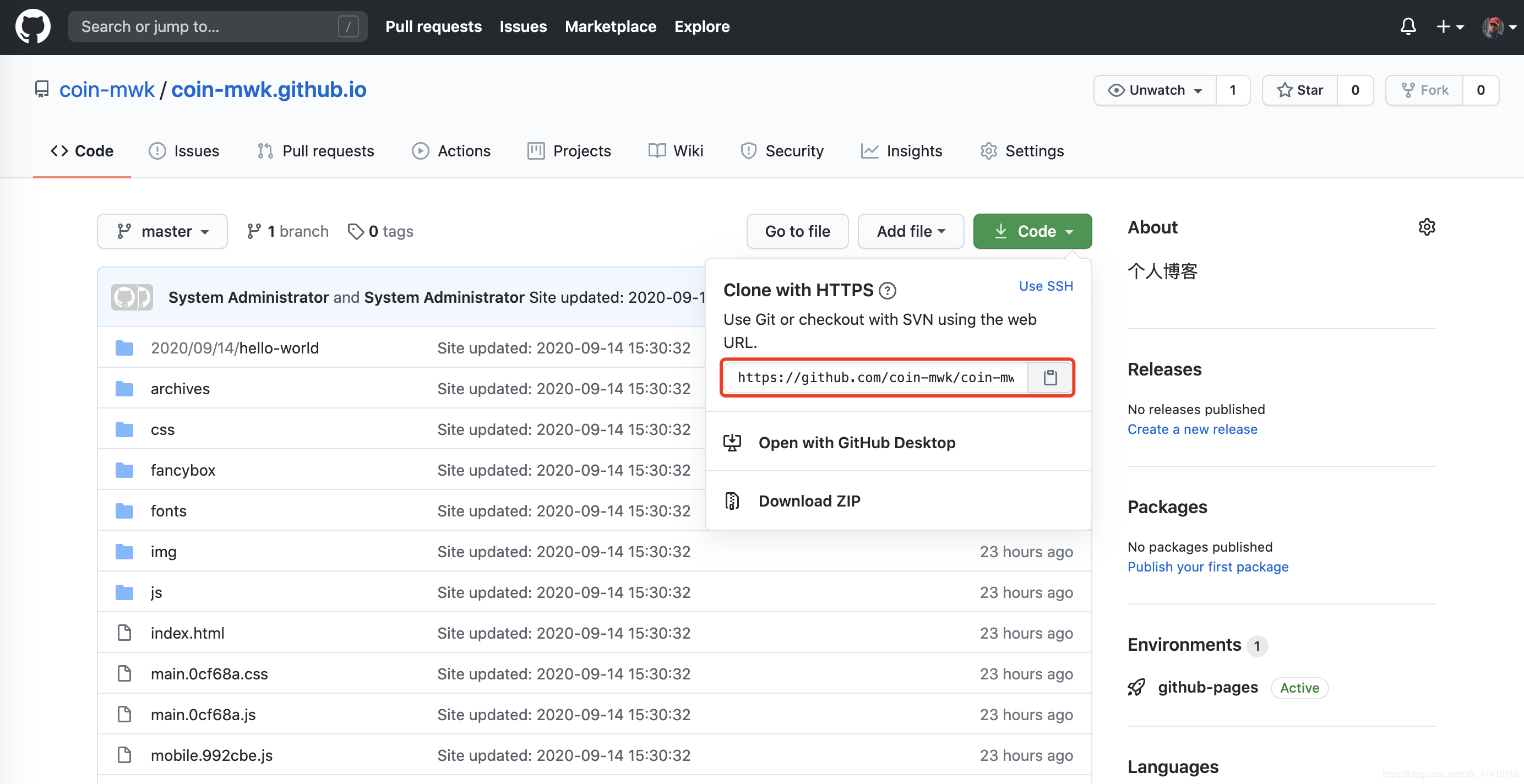Open the notifications bell
The height and width of the screenshot is (784, 1524).
click(1408, 26)
